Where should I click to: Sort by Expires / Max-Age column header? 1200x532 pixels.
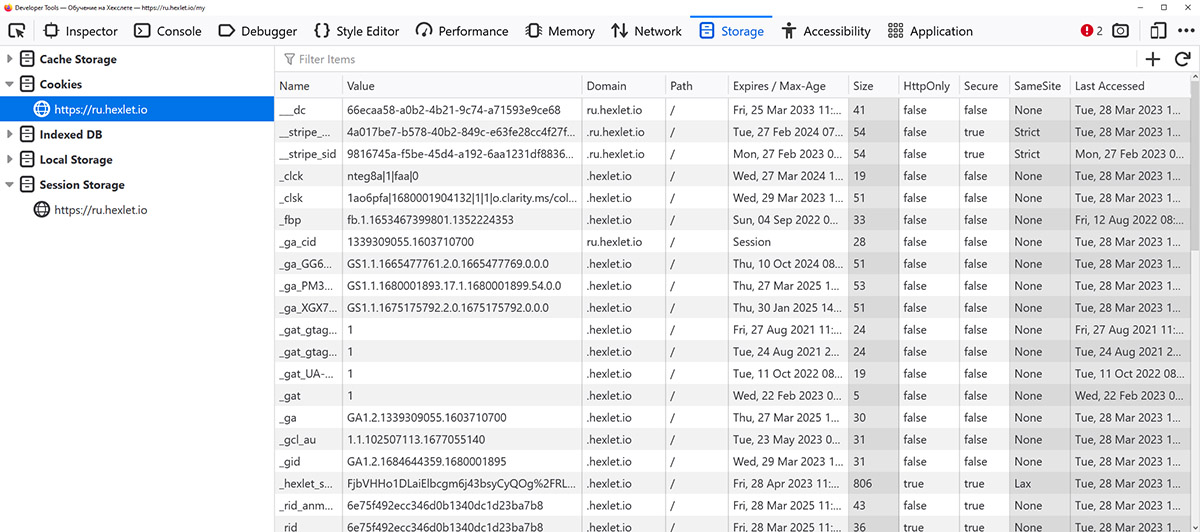788,86
